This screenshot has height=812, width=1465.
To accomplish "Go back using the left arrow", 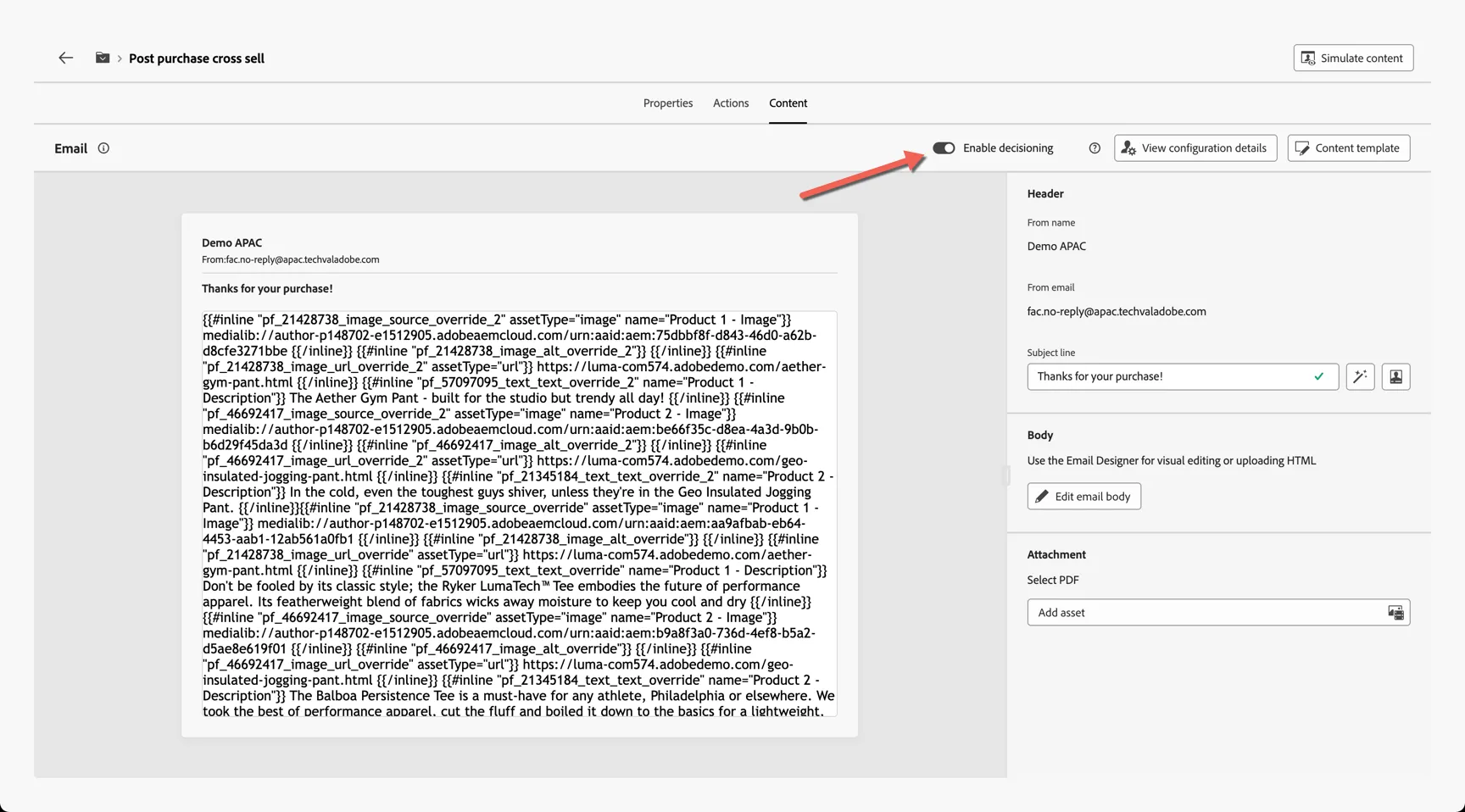I will pyautogui.click(x=66, y=58).
